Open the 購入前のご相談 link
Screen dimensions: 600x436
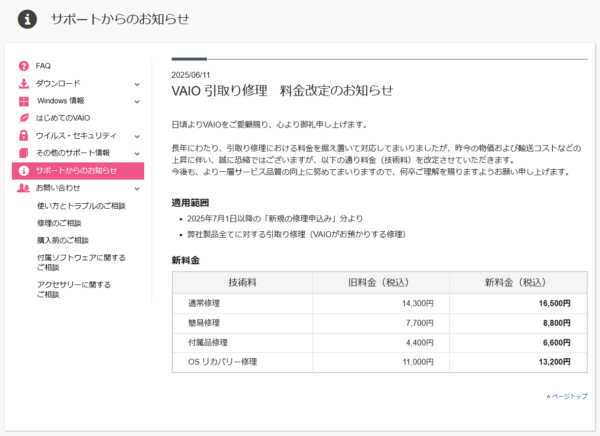tap(63, 240)
